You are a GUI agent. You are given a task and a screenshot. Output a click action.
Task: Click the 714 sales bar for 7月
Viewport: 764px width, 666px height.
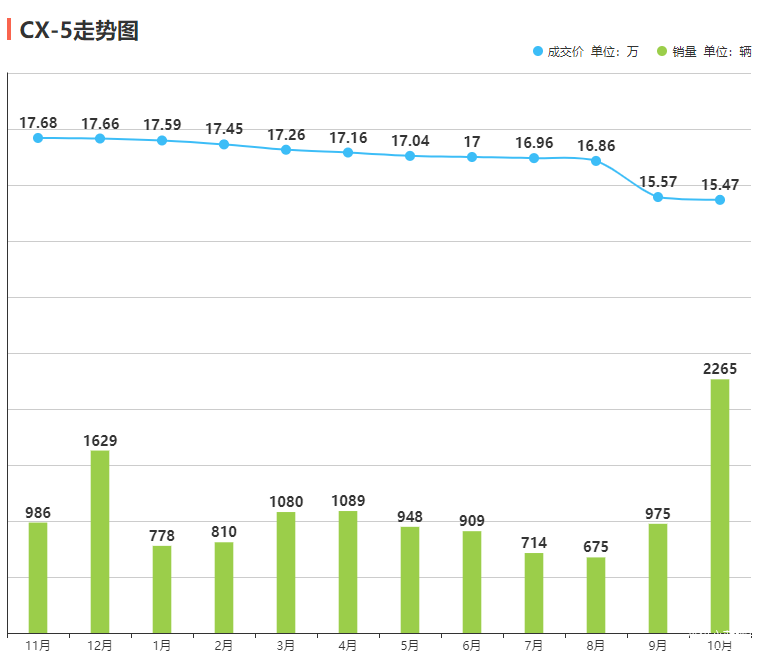[x=534, y=592]
